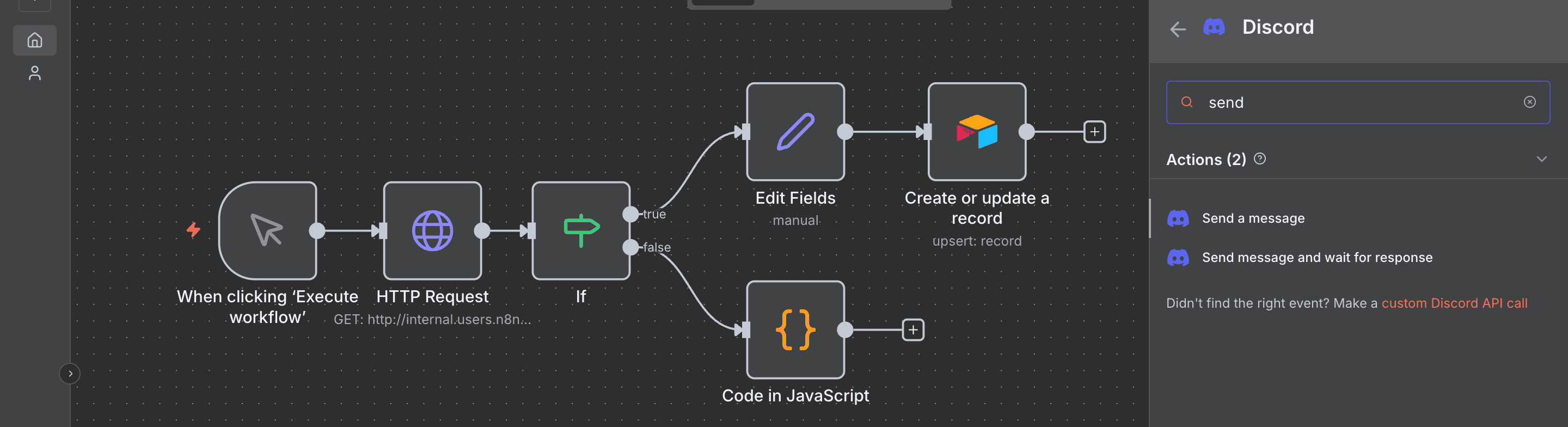Collapse the Actions (2) section chevron
1568x427 pixels.
click(x=1541, y=159)
